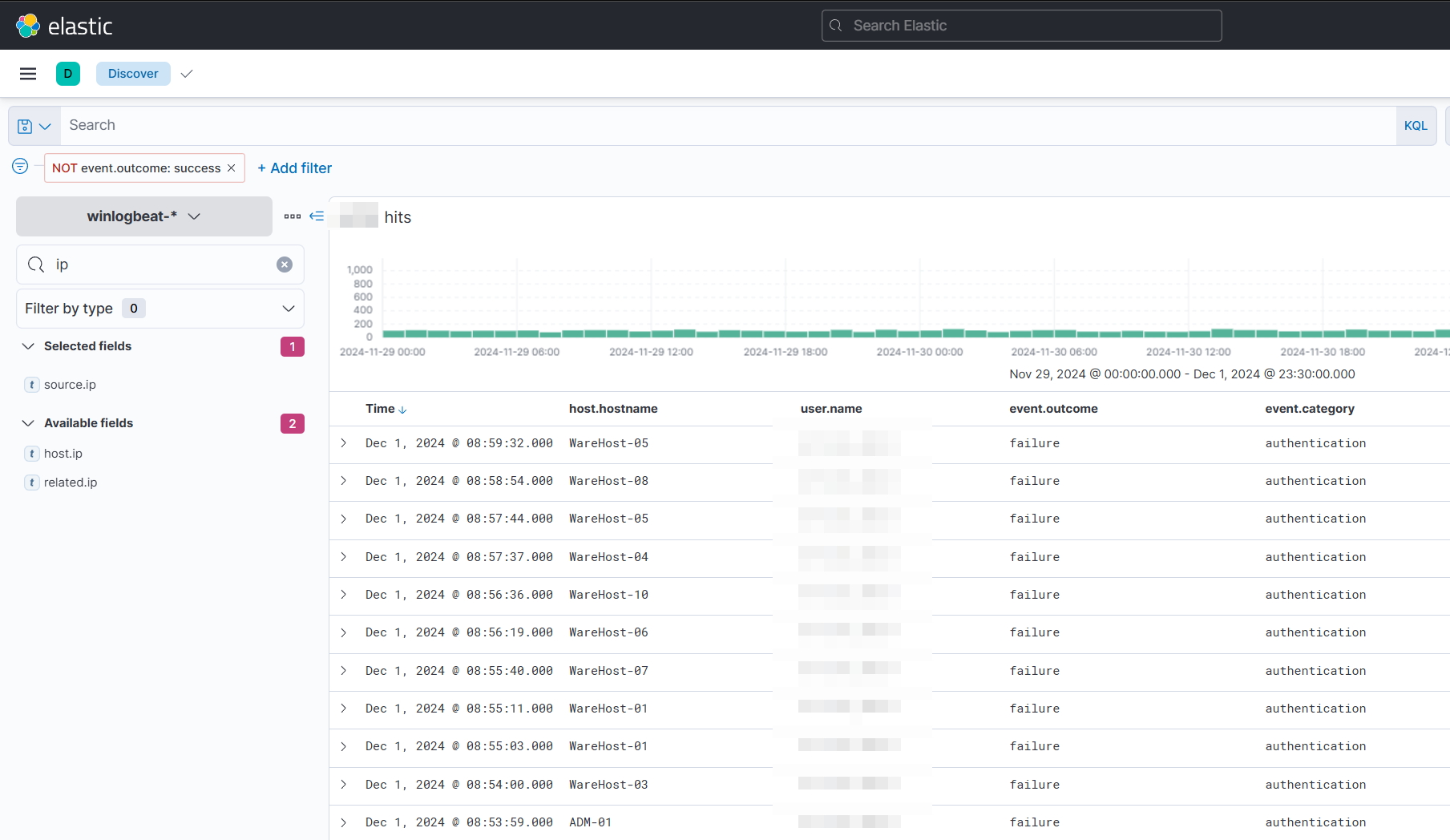Expand the 08:58:54 WareHost-08 row

344,481
